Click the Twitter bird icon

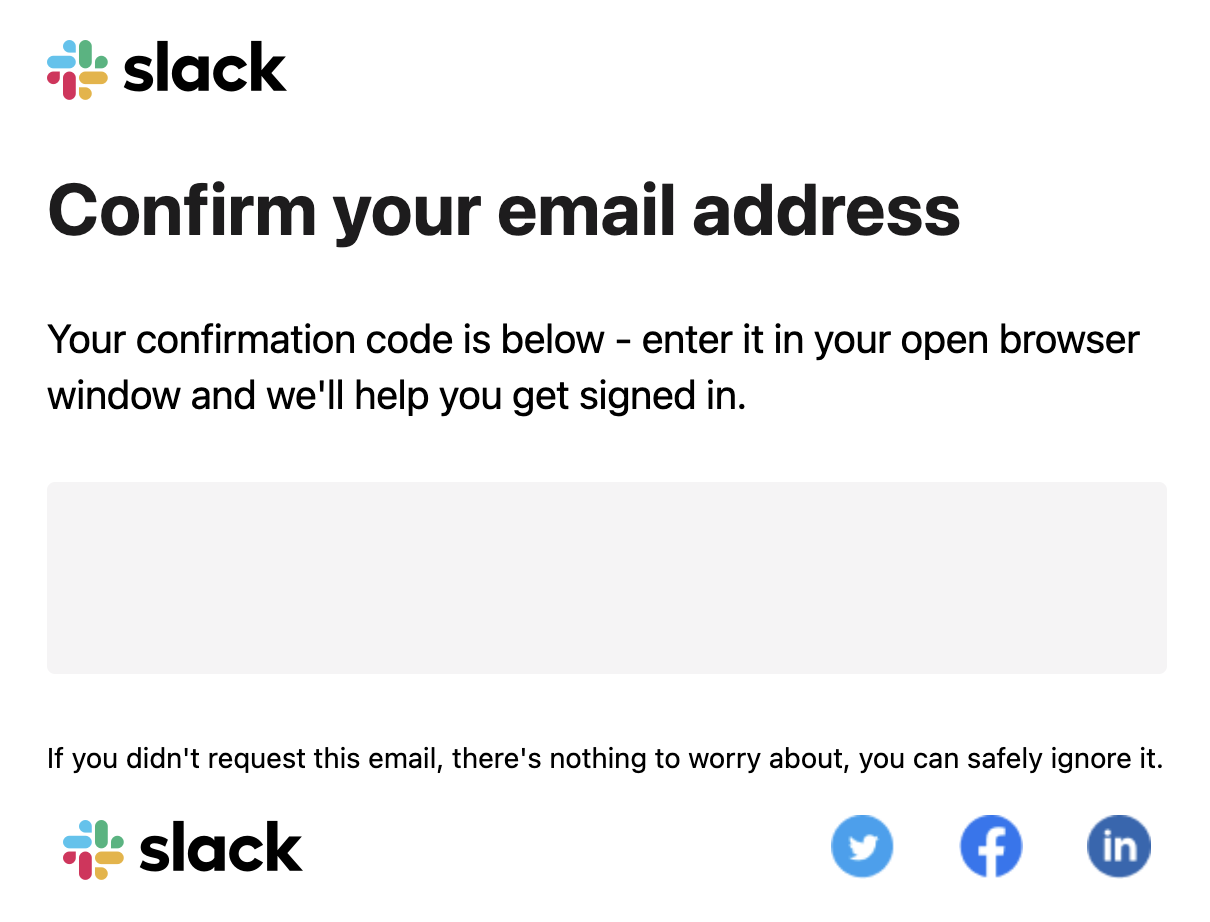point(862,847)
